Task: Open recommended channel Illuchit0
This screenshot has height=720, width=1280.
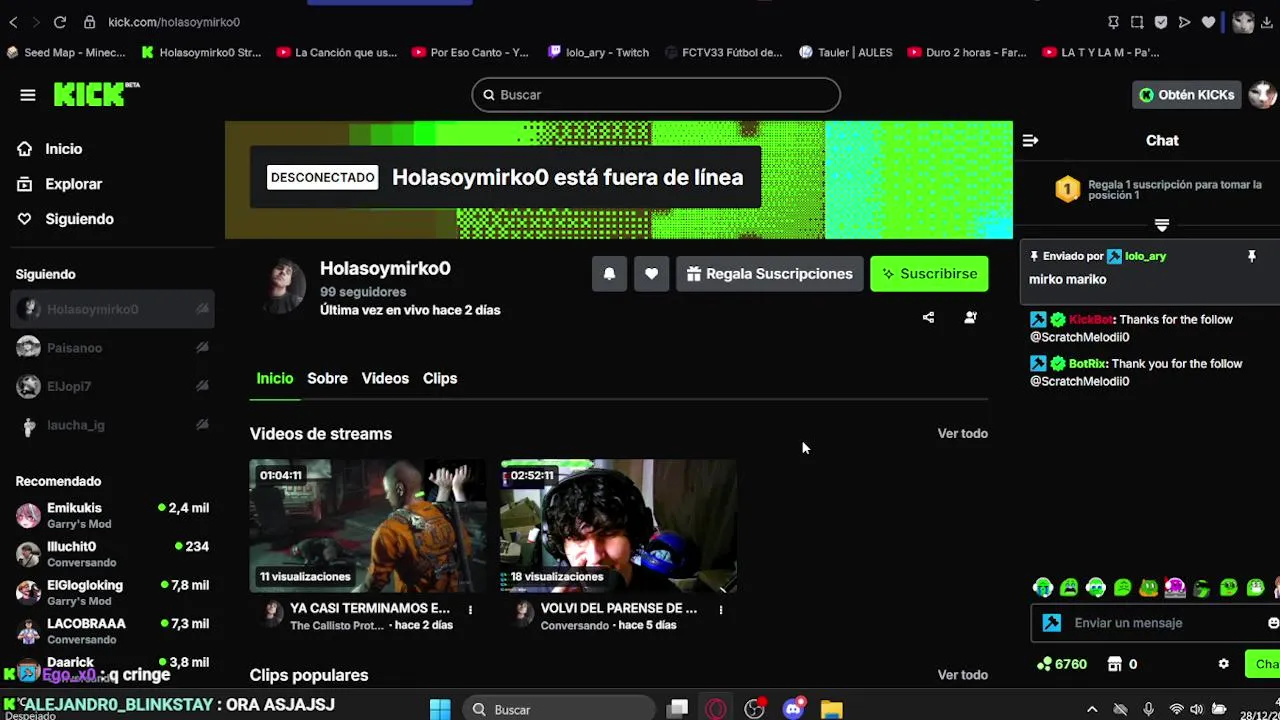Action: click(113, 554)
